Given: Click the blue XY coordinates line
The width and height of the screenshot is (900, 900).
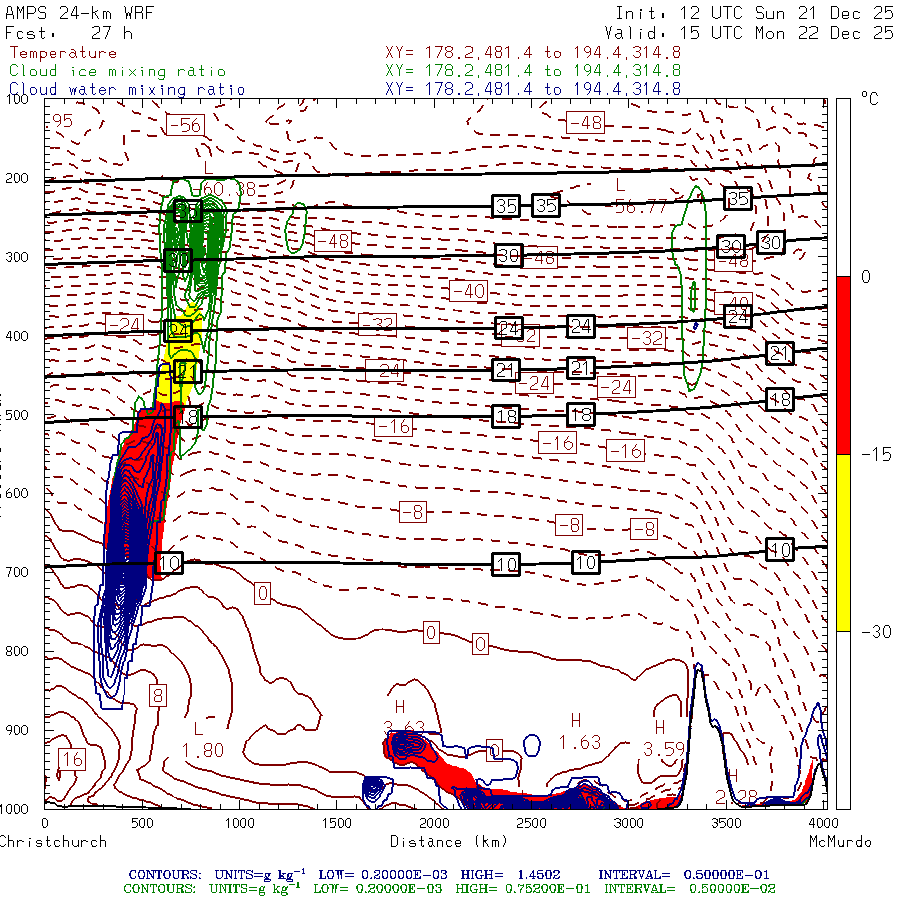Looking at the screenshot, I should tap(533, 89).
